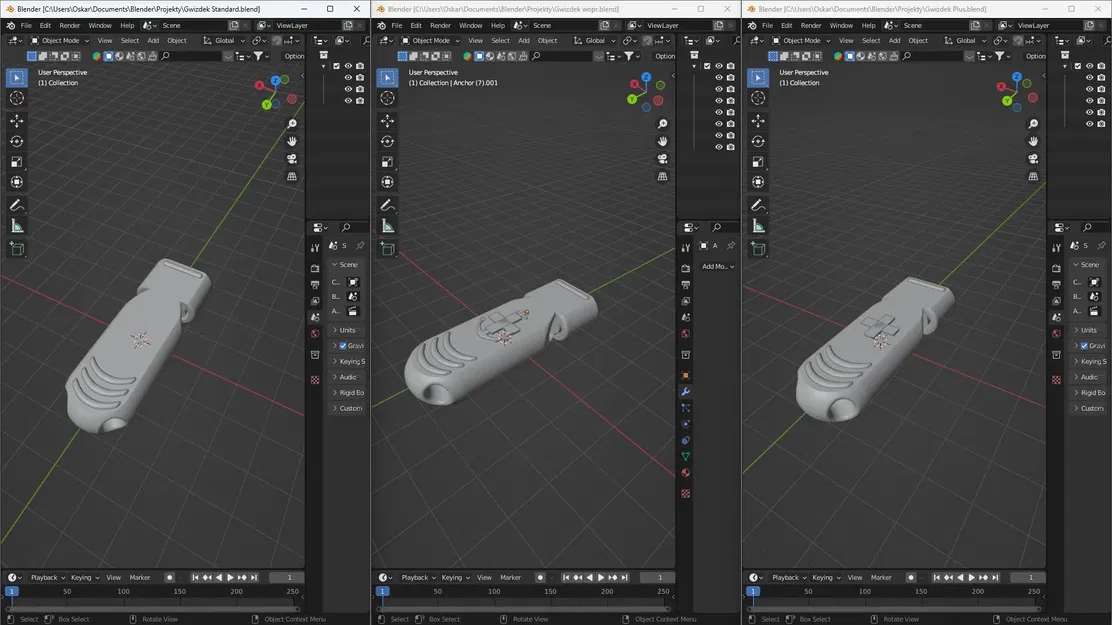Open Modifiers wrench tab in Gwizdek wopr properties
The width and height of the screenshot is (1112, 625).
[x=685, y=391]
